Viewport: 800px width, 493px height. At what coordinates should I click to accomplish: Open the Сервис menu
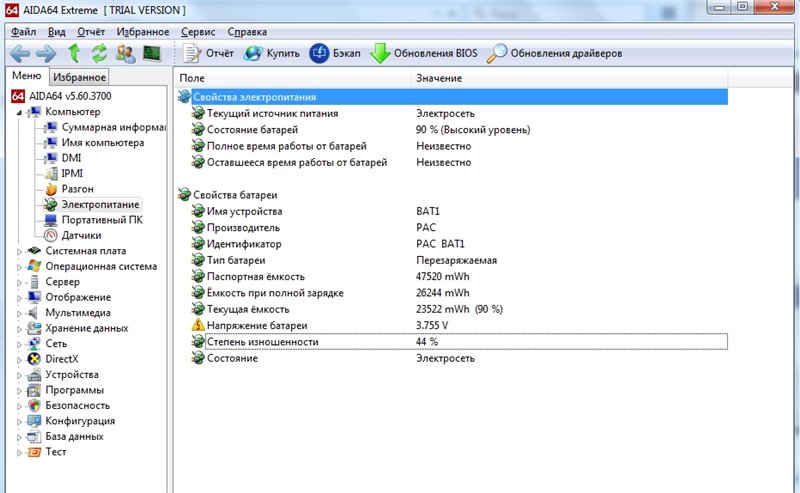pyautogui.click(x=198, y=32)
